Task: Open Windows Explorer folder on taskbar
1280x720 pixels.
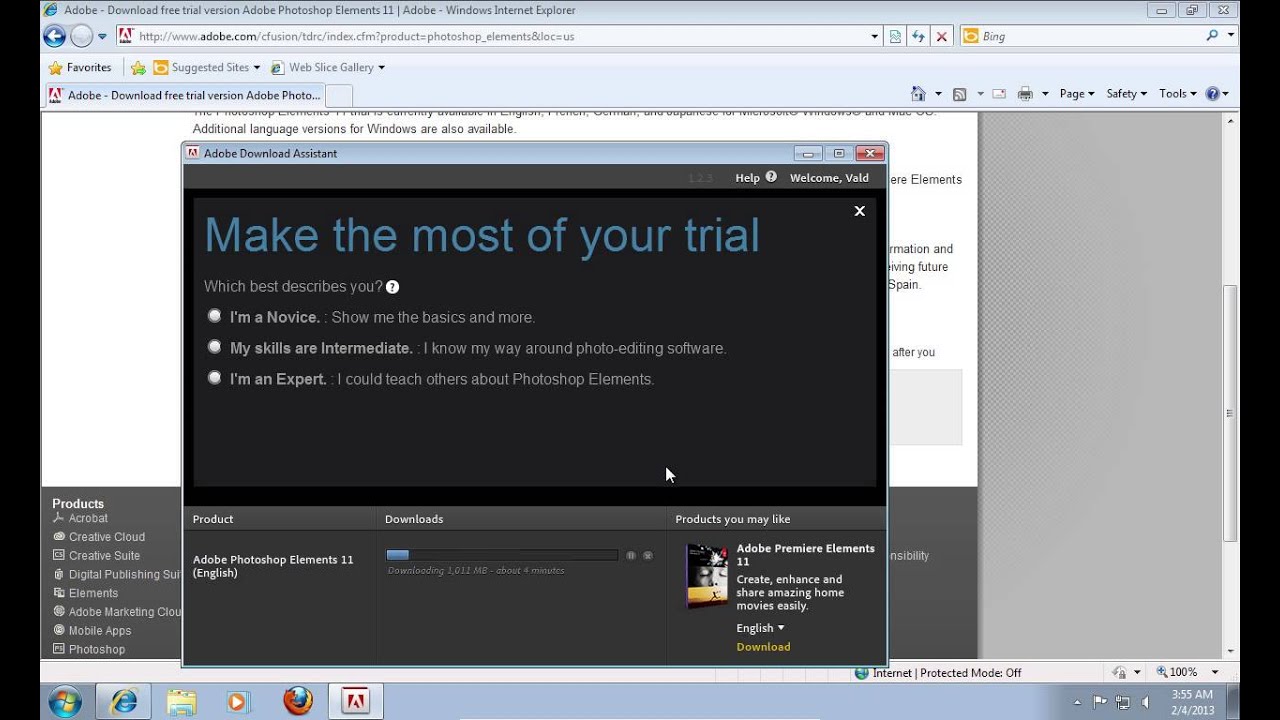Action: click(181, 701)
